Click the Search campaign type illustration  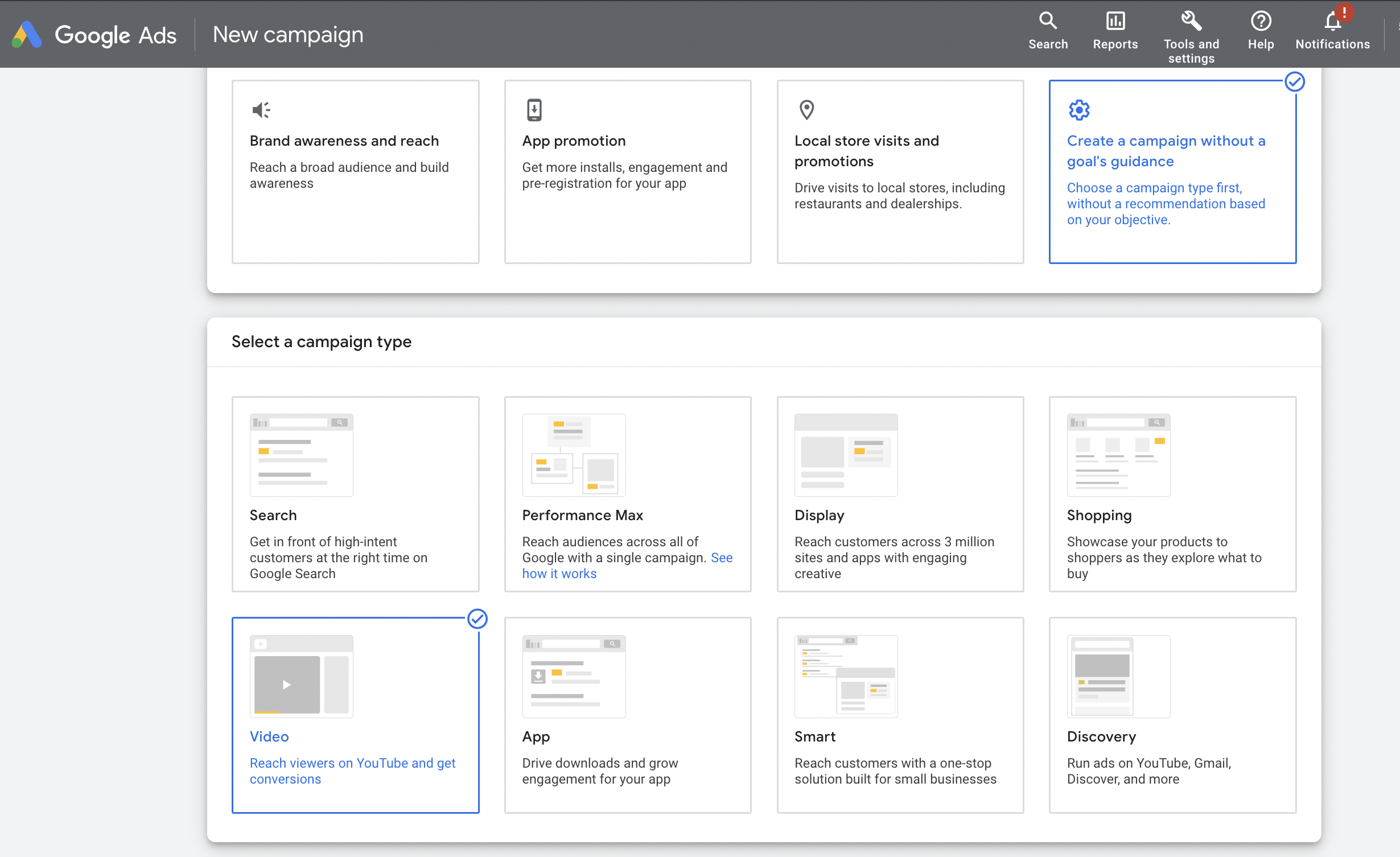click(302, 455)
